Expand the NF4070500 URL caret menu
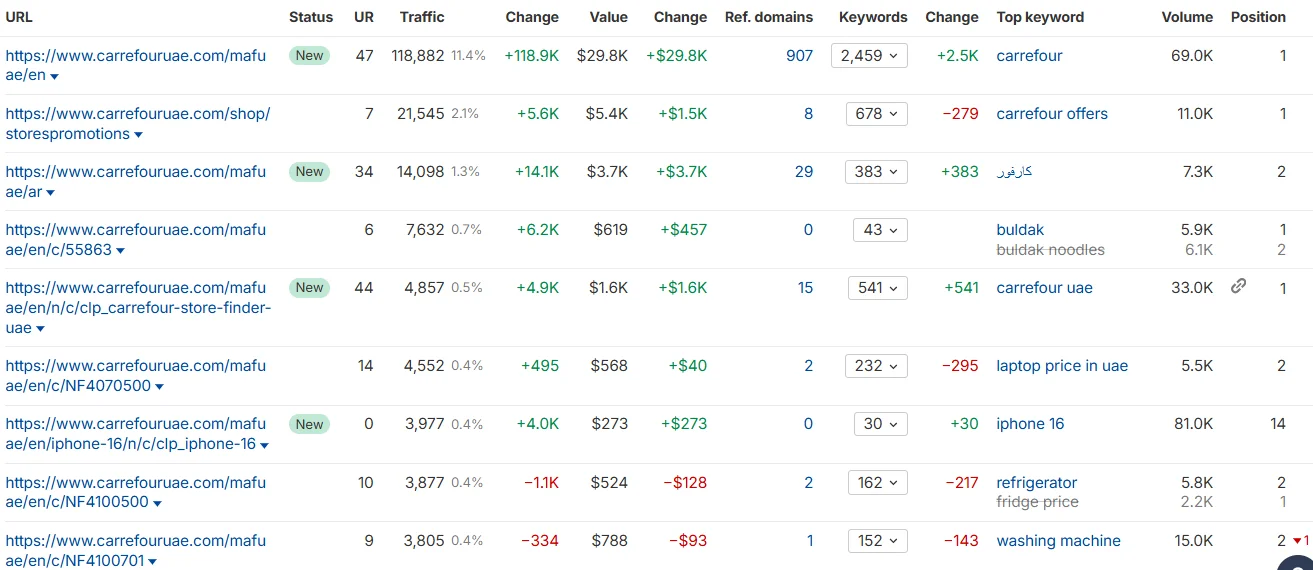This screenshot has width=1313, height=570. pos(159,387)
